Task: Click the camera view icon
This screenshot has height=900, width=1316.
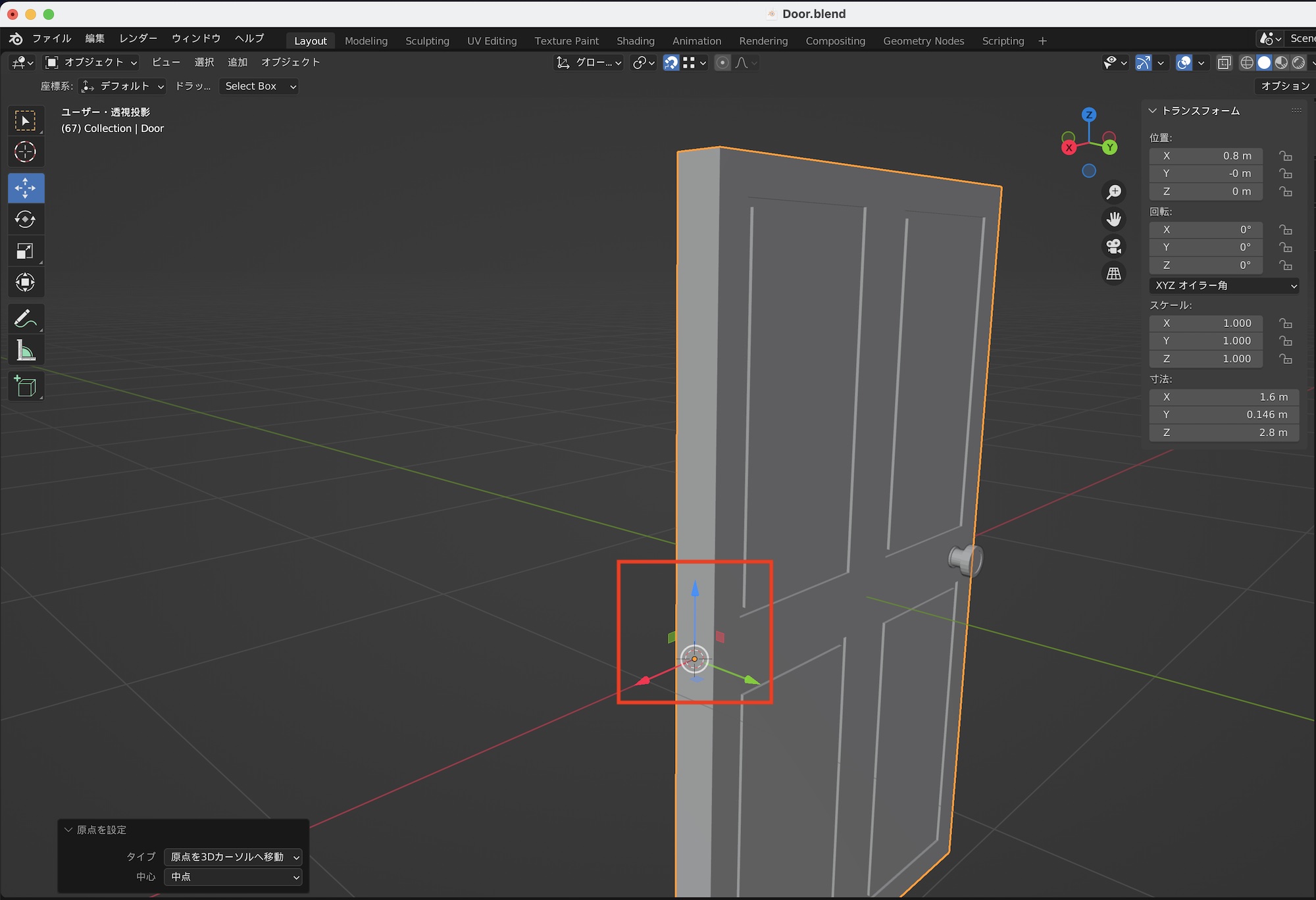Action: coord(1113,246)
